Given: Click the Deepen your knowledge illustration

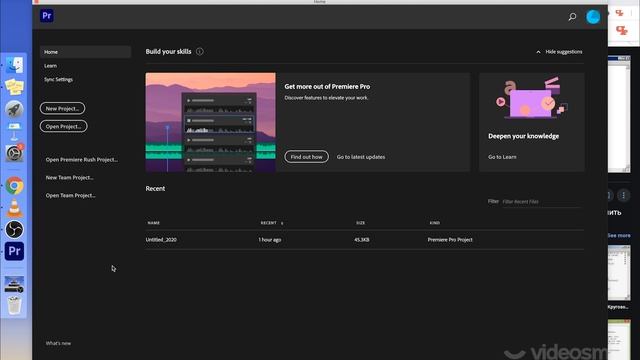Looking at the screenshot, I should click(531, 98).
